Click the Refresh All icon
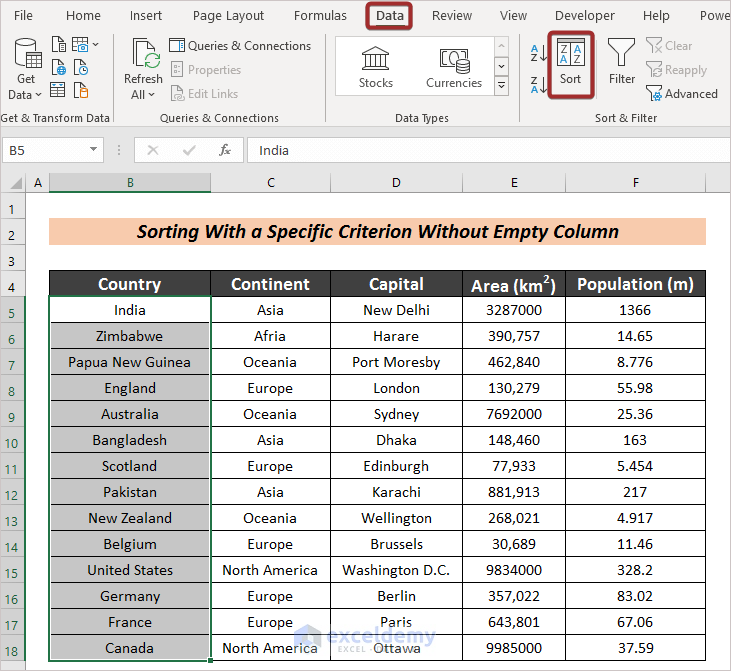Image resolution: width=731 pixels, height=671 pixels. tap(144, 55)
